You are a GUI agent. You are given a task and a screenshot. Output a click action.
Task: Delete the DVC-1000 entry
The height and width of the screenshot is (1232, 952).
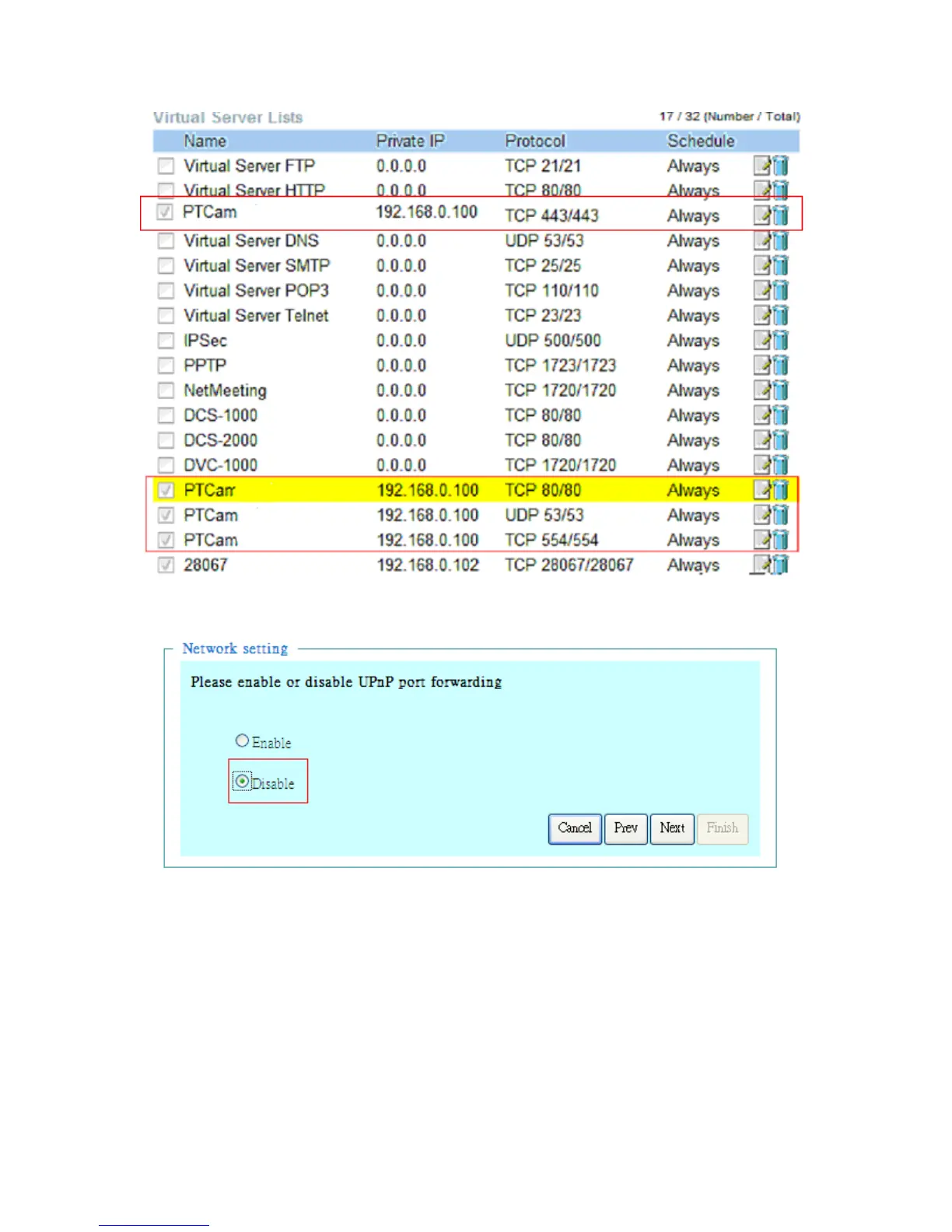(x=780, y=464)
